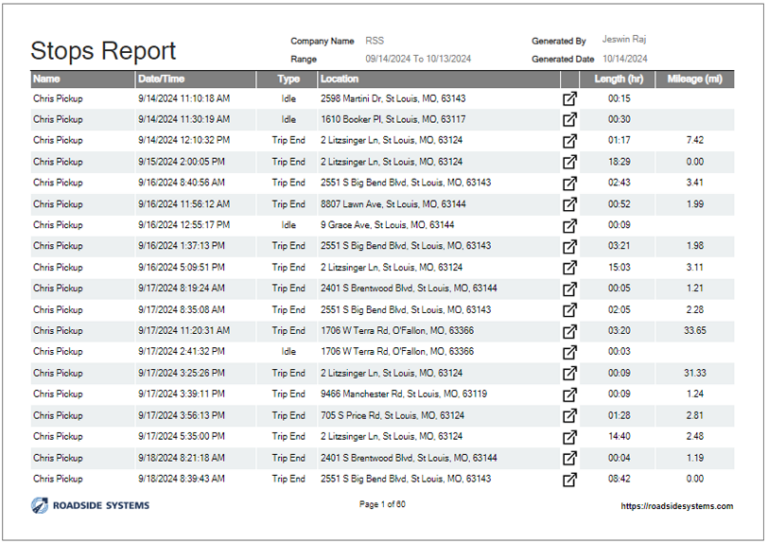The height and width of the screenshot is (543, 768).
Task: Open map link for 1610 Bocker Pl row
Action: (x=569, y=119)
